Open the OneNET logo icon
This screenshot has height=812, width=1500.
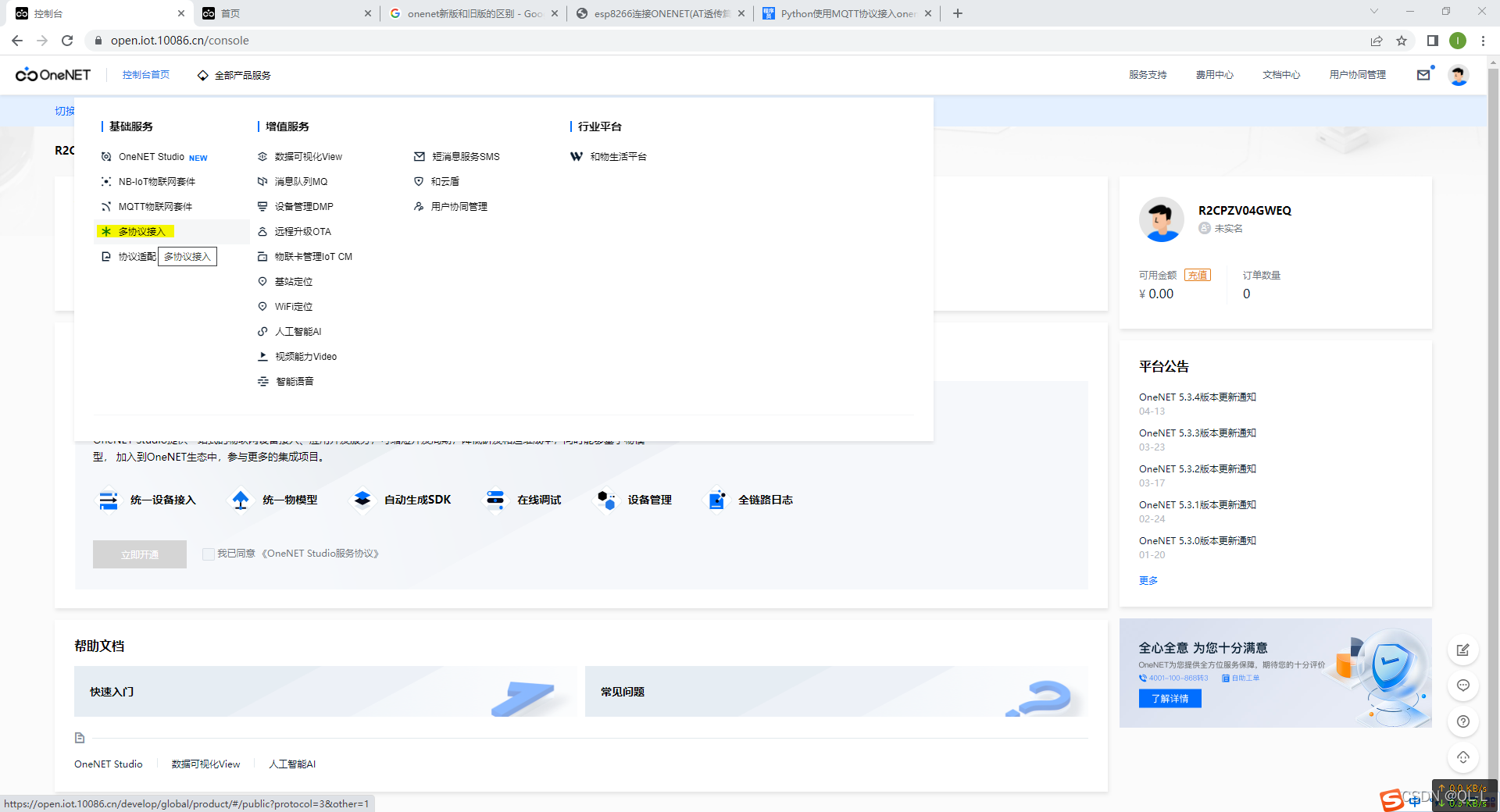click(x=27, y=75)
